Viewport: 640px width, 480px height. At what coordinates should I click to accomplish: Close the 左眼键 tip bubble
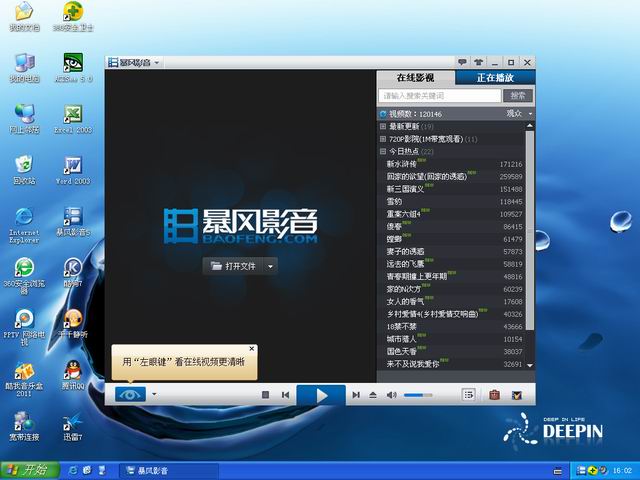point(252,349)
